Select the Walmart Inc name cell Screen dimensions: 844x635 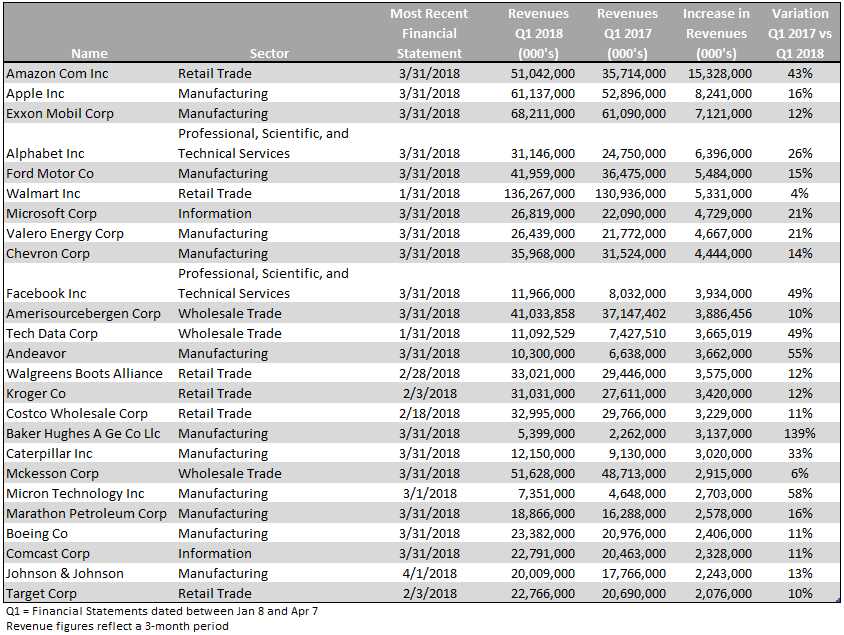[43, 193]
